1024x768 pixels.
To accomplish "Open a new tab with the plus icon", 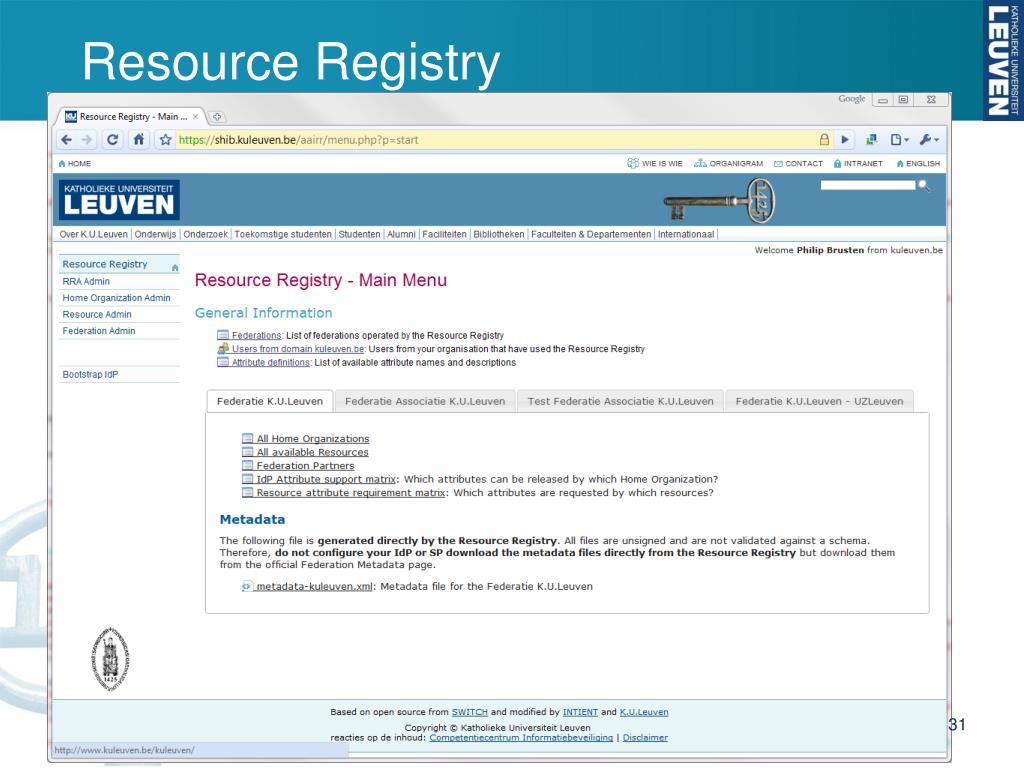I will coord(217,117).
